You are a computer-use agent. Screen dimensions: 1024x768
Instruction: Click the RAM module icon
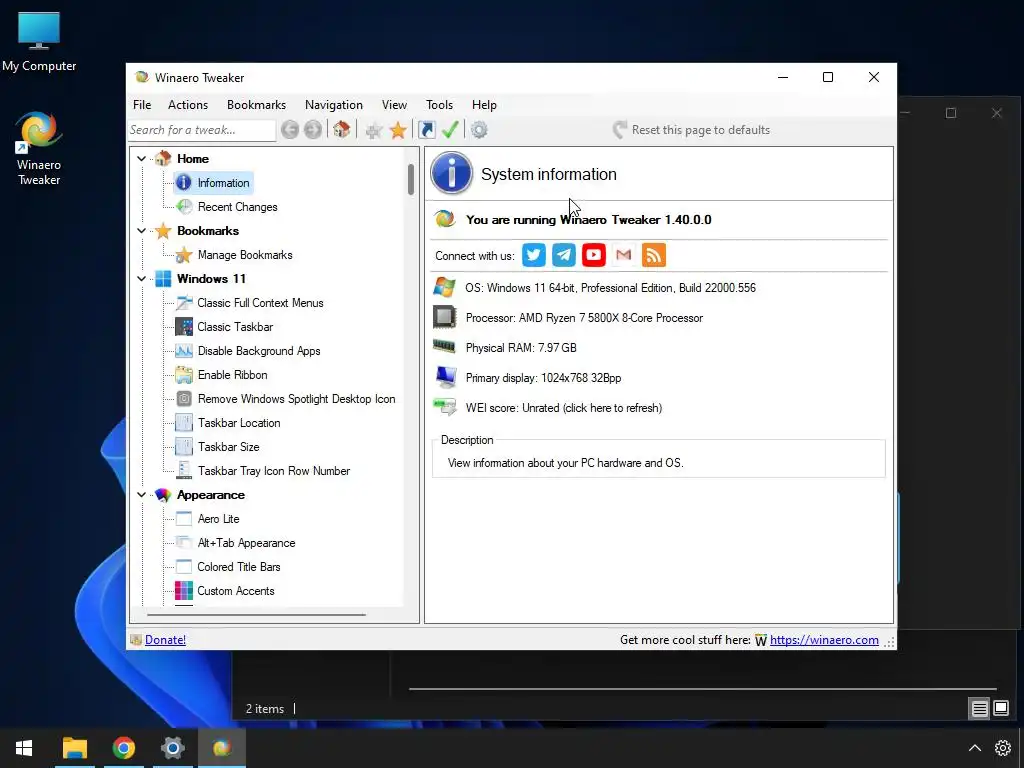tap(445, 346)
